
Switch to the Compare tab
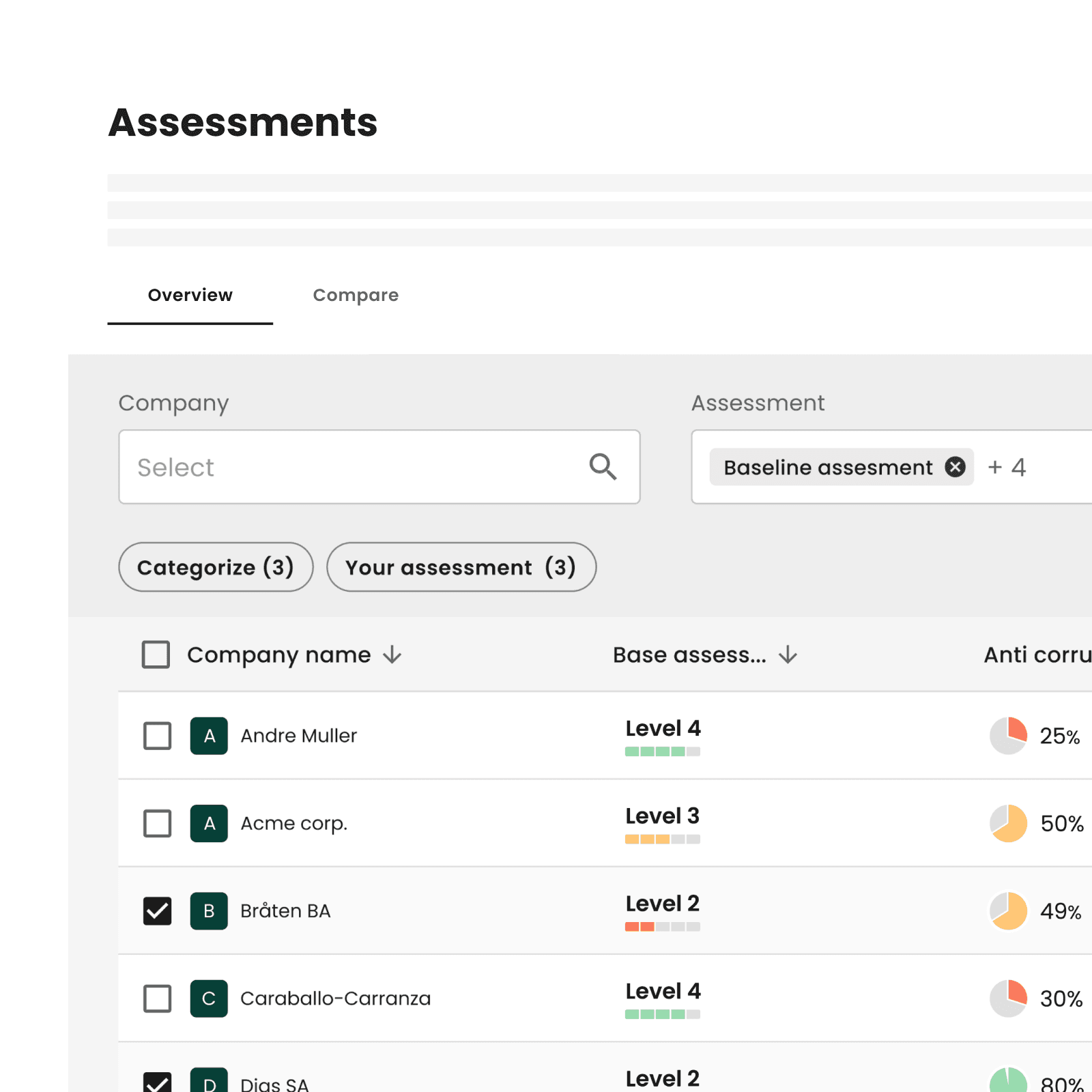356,295
